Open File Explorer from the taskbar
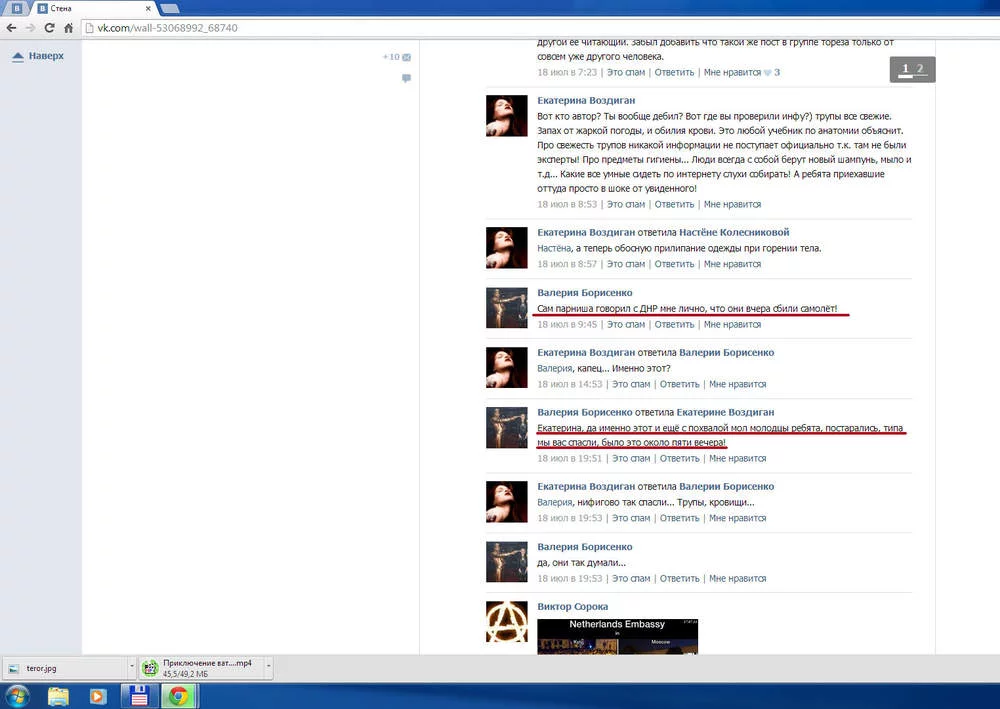Image resolution: width=1000 pixels, height=709 pixels. (58, 696)
